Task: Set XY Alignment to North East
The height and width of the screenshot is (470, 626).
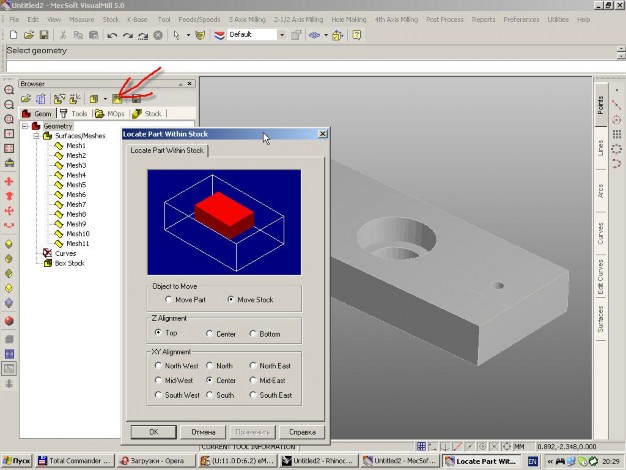Action: [x=252, y=365]
